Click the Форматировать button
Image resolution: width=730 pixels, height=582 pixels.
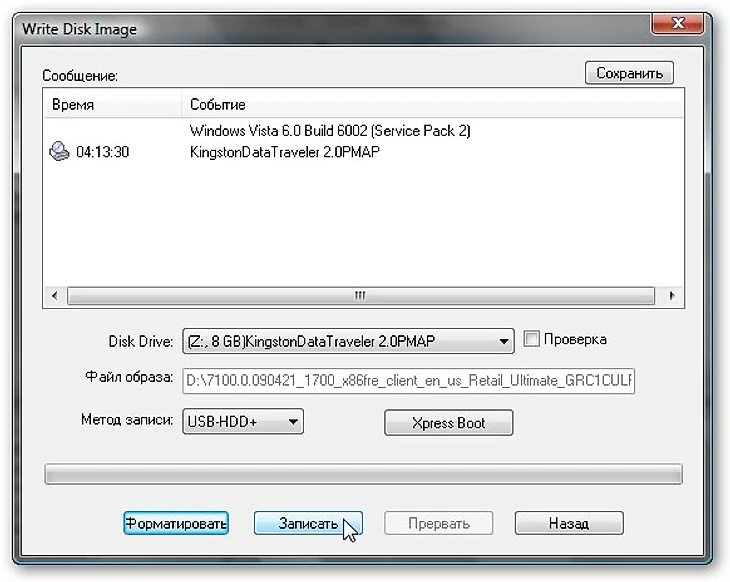coord(176,523)
